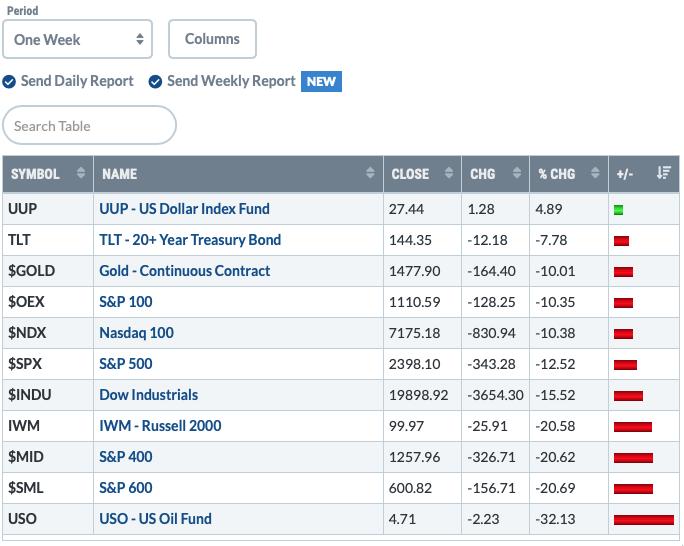
Task: Sort the table by SYMBOL column arrows
Action: point(81,173)
